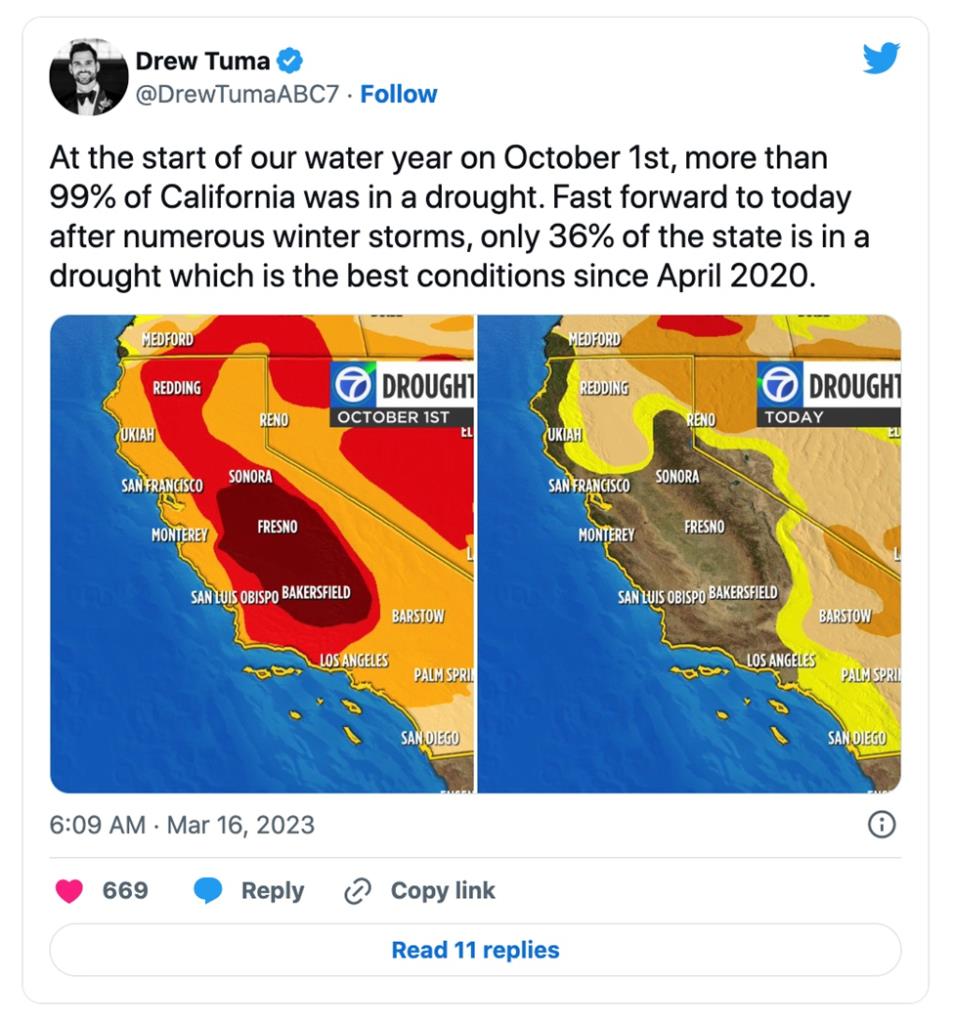Viewport: 953px width, 1024px height.
Task: Click the Drew Tuma display name
Action: click(x=202, y=61)
